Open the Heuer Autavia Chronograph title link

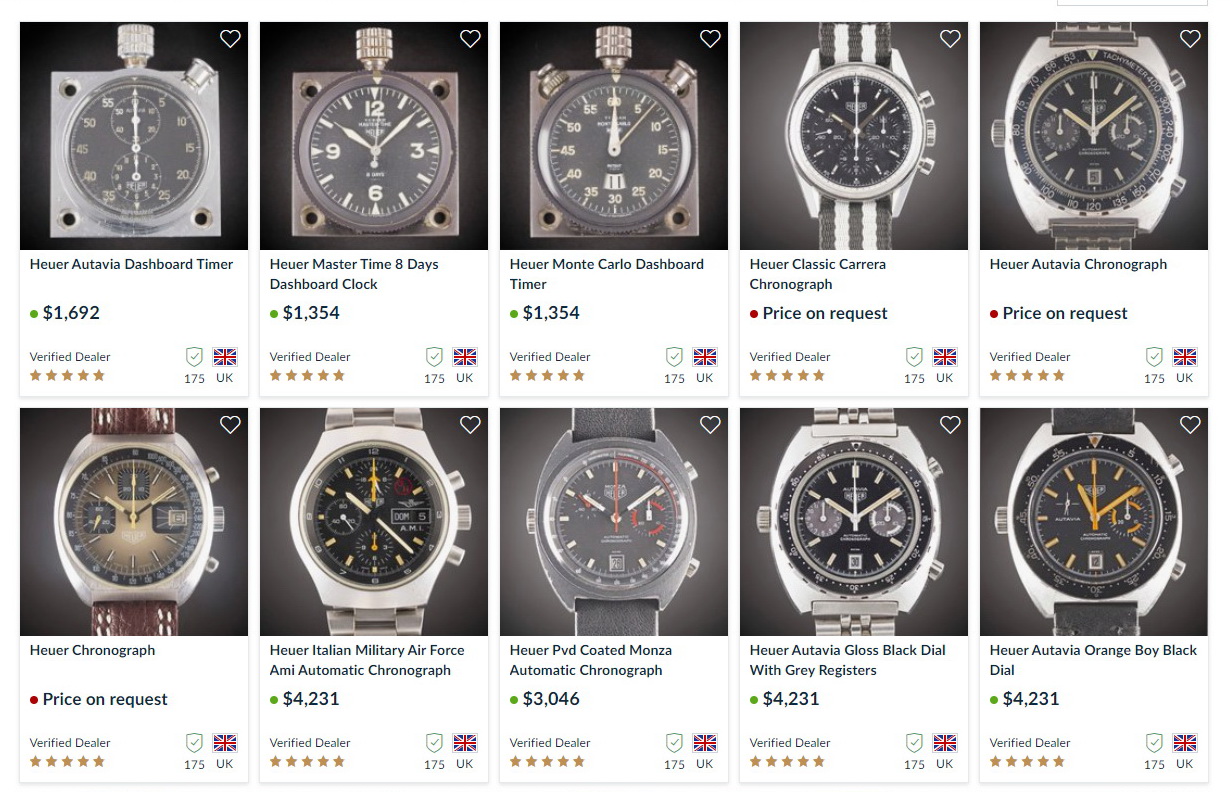[x=1078, y=264]
